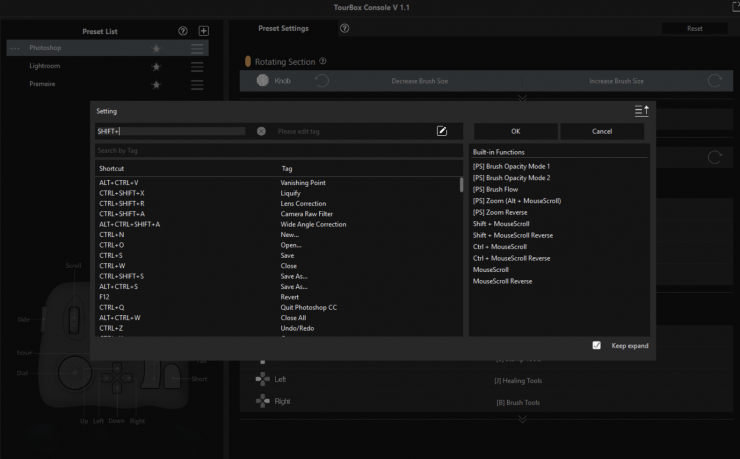
Task: Click the shortcut list scrollbar
Action: 461,185
